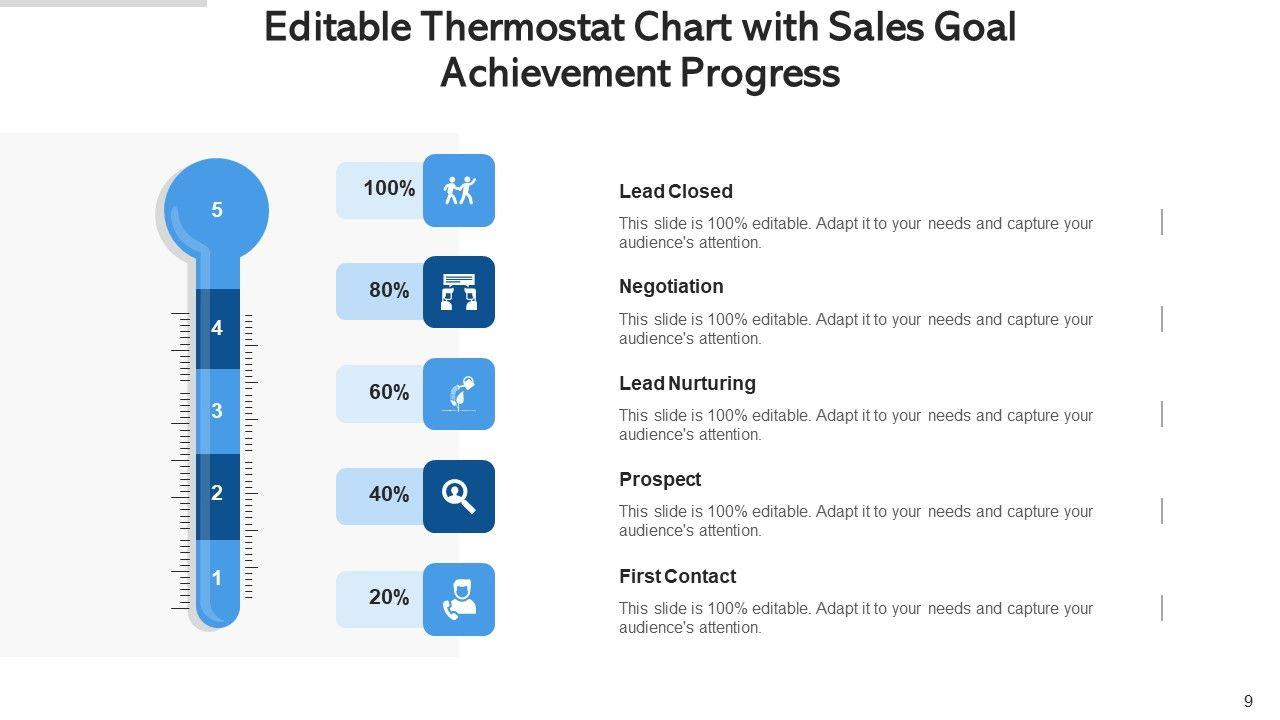
Task: Select the 40% percentage label
Action: pos(389,494)
